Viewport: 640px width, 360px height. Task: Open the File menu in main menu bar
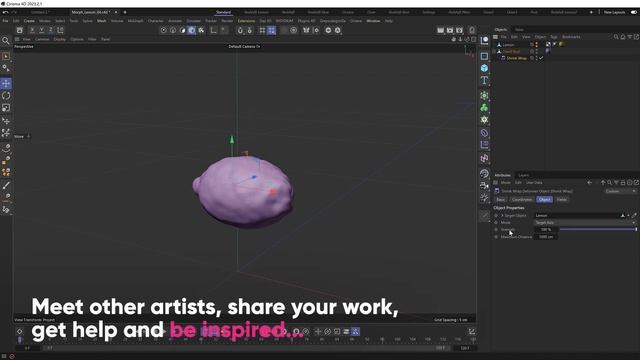[x=5, y=20]
